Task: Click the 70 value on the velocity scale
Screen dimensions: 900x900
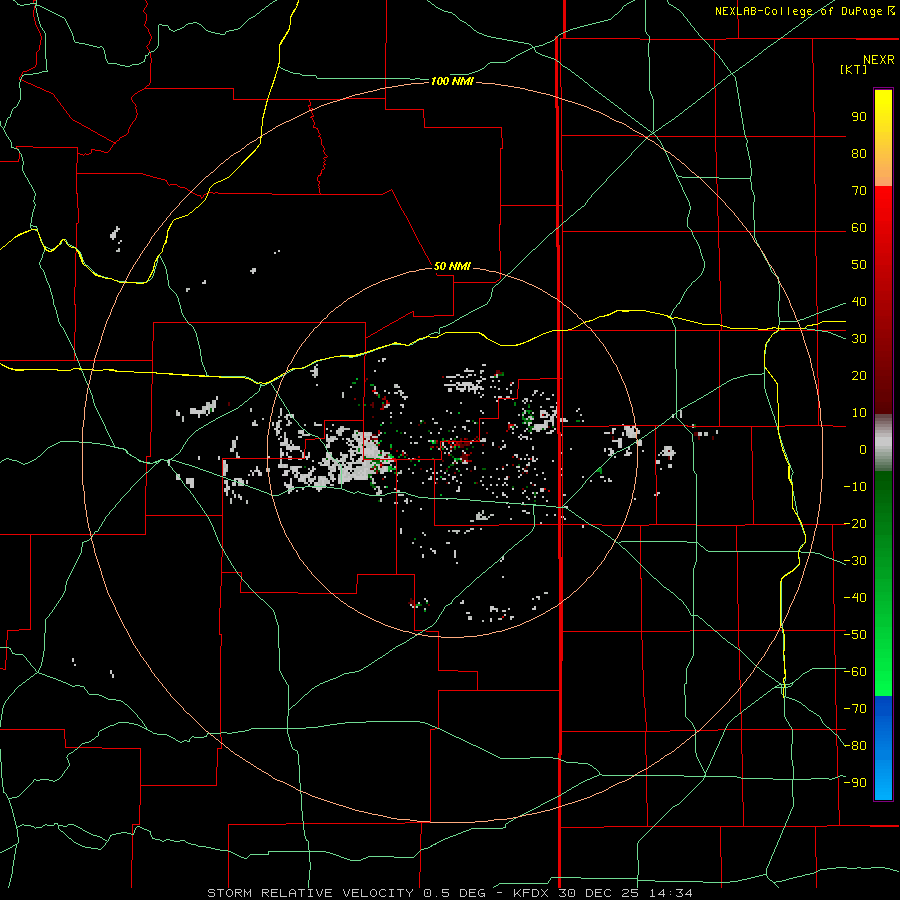Action: point(859,191)
